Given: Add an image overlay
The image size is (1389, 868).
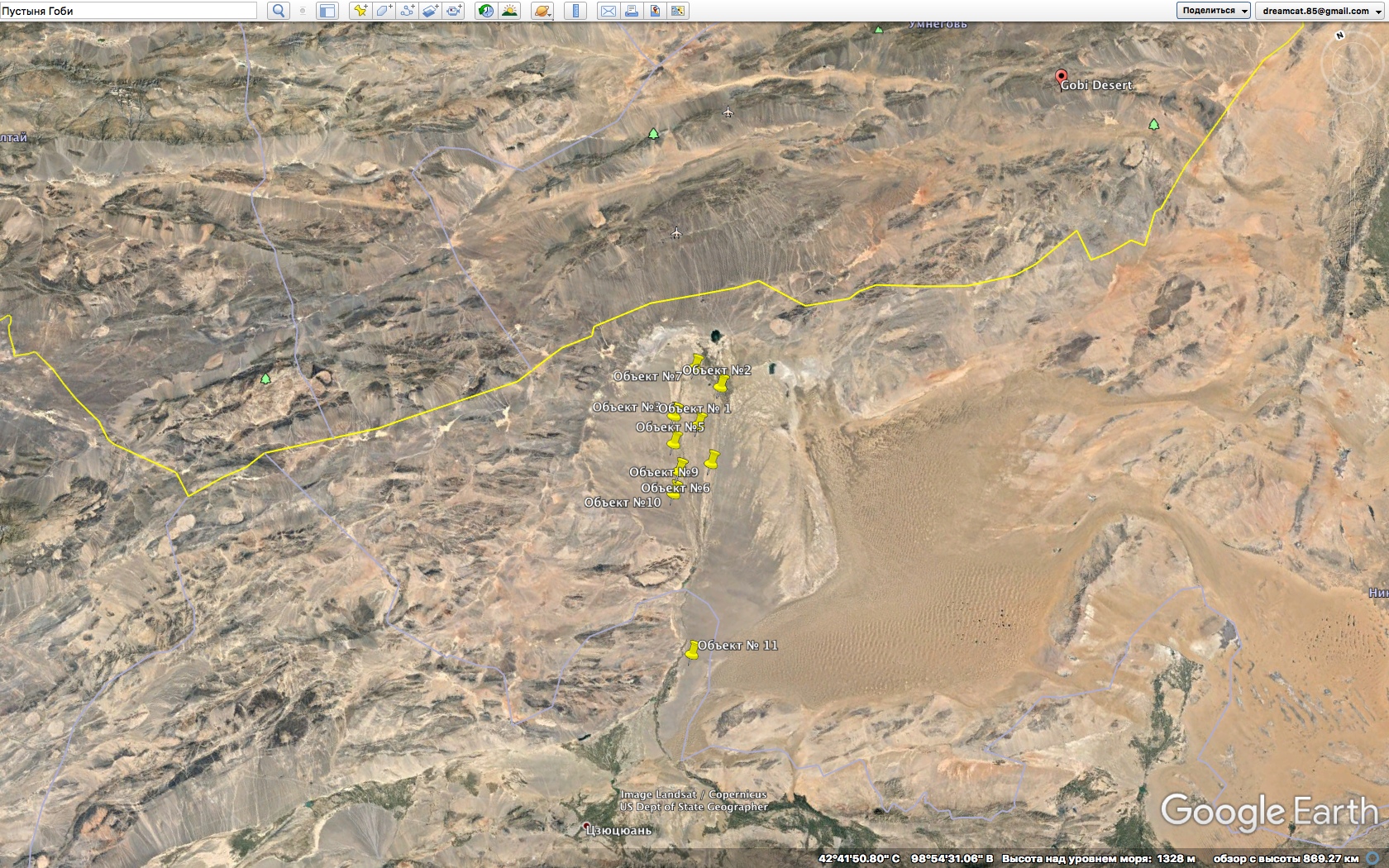Looking at the screenshot, I should 430,11.
